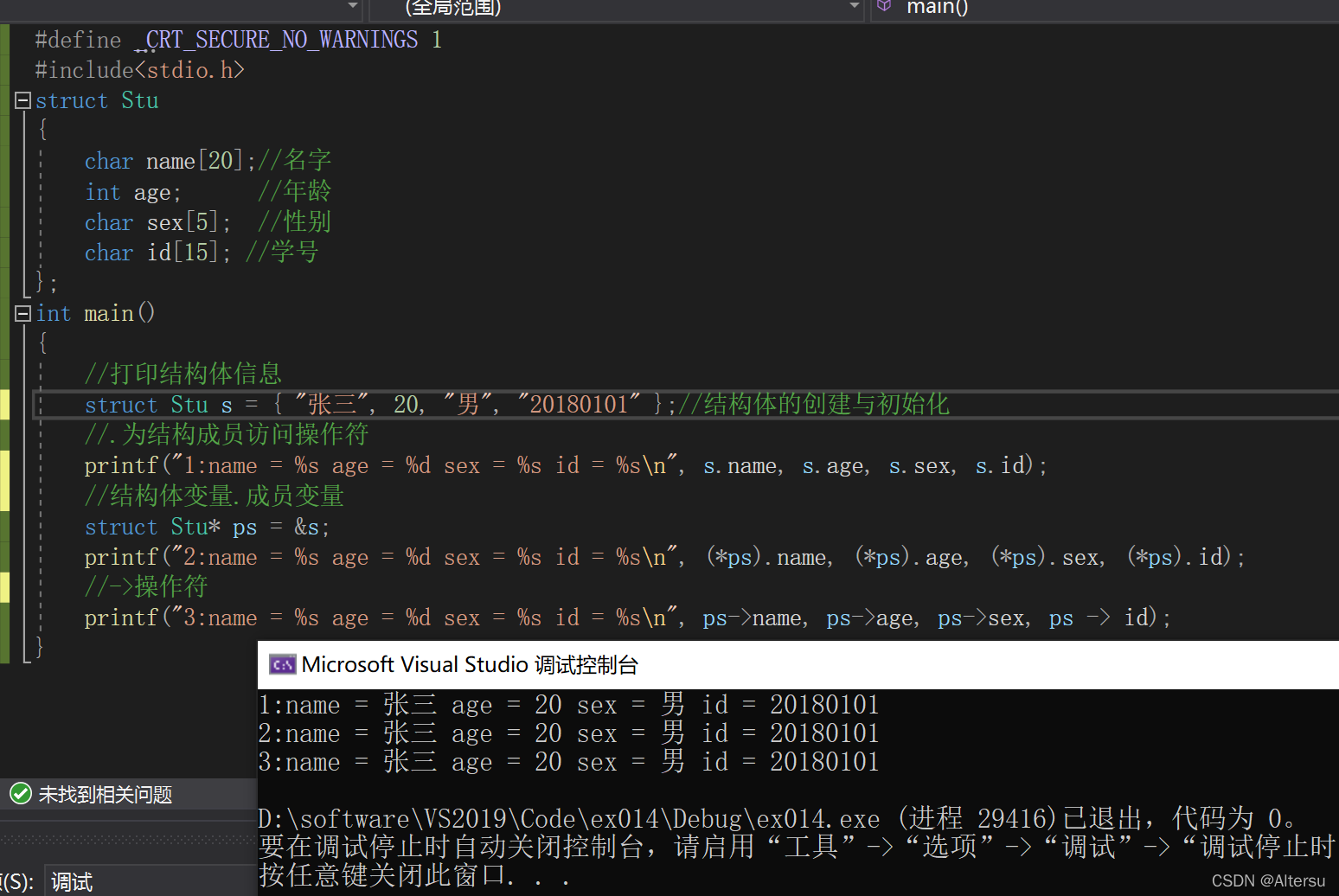Click console output line starting with 2:name
Screen dimensions: 1339x896
pyautogui.click(x=568, y=733)
